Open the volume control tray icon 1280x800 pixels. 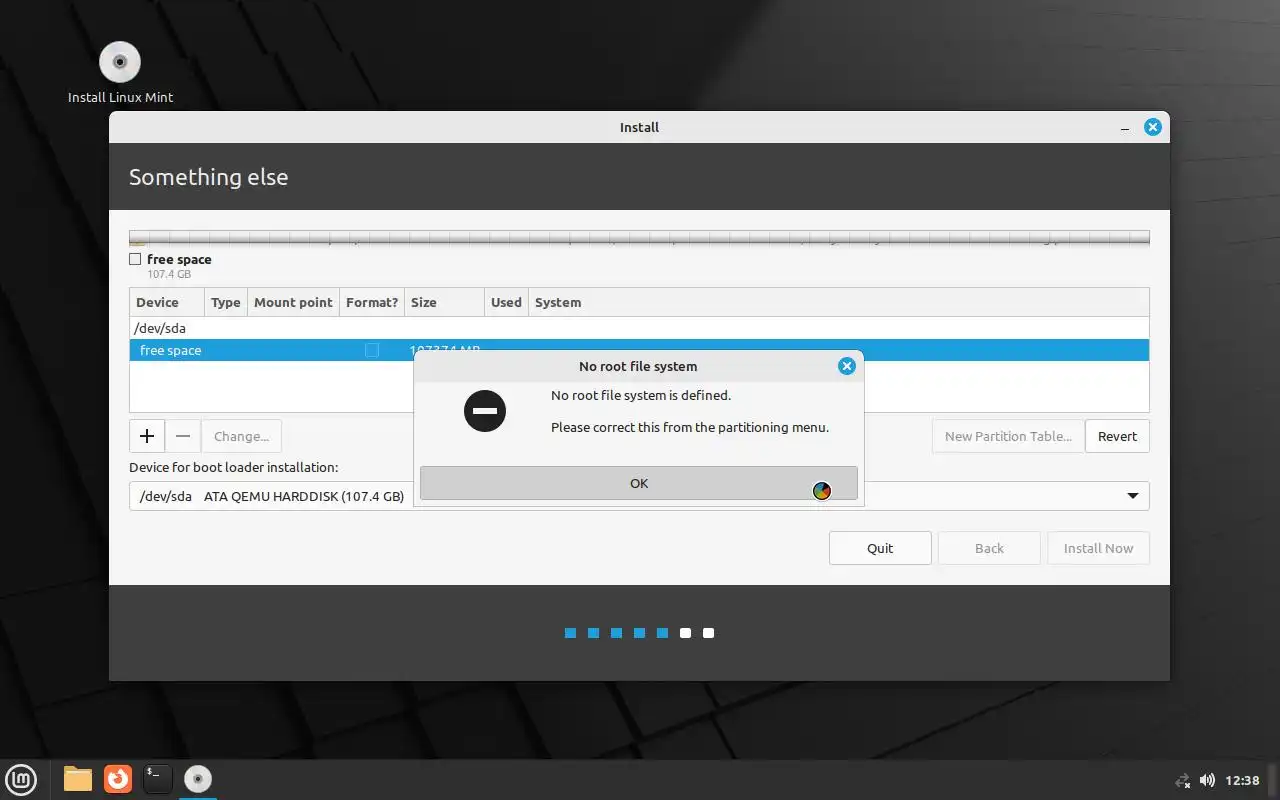coord(1207,780)
